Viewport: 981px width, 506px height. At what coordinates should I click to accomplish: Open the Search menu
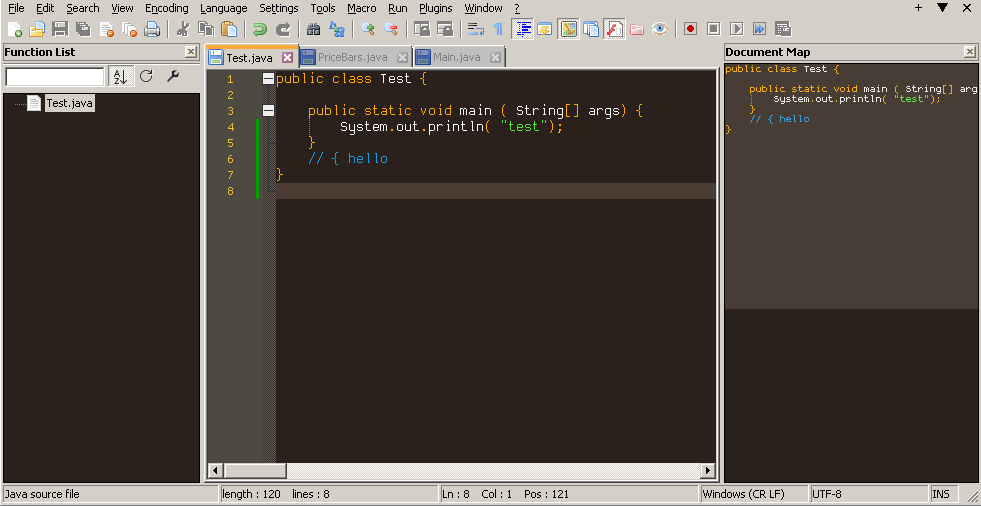pyautogui.click(x=83, y=8)
